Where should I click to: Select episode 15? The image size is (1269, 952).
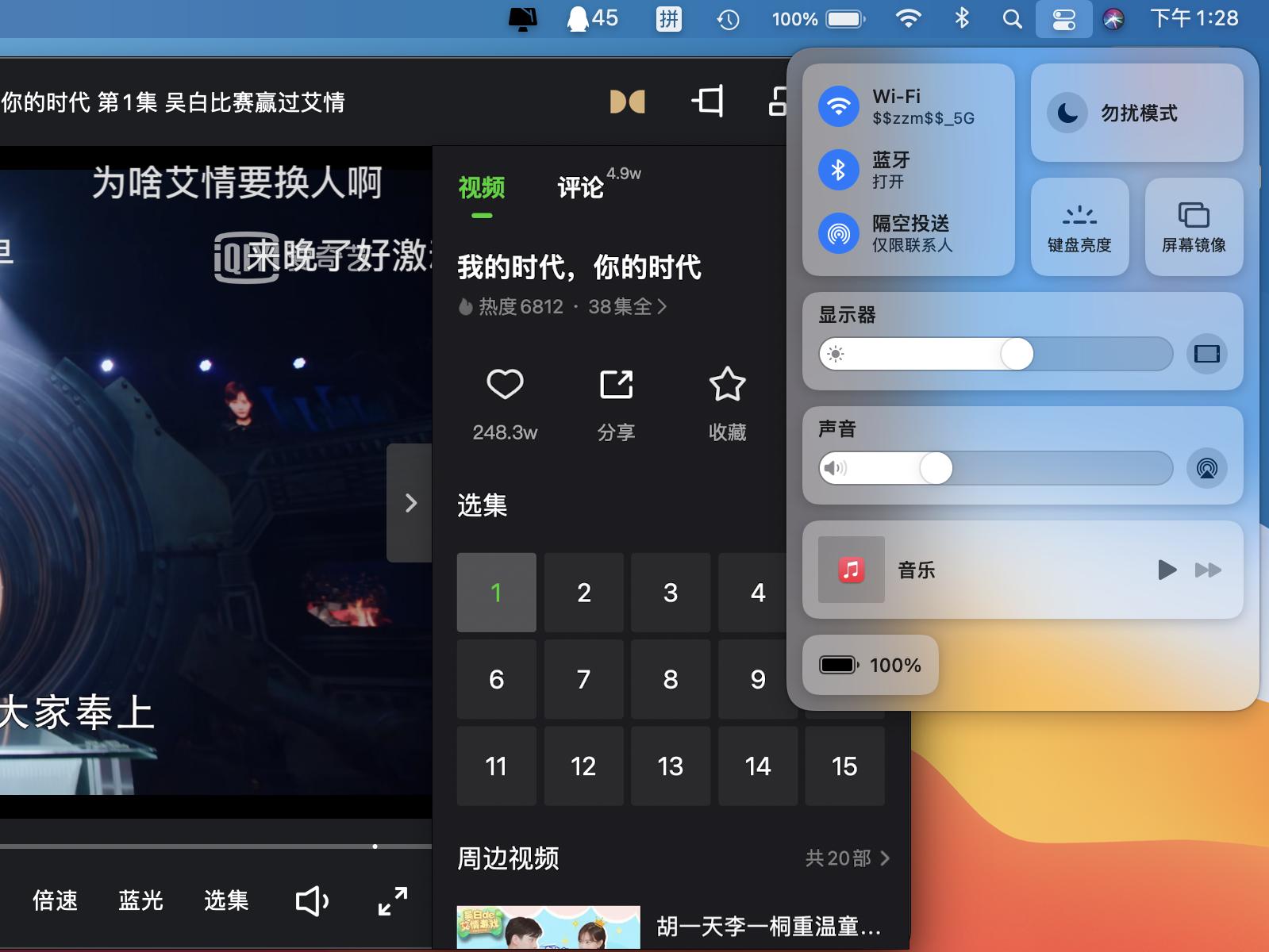[845, 766]
